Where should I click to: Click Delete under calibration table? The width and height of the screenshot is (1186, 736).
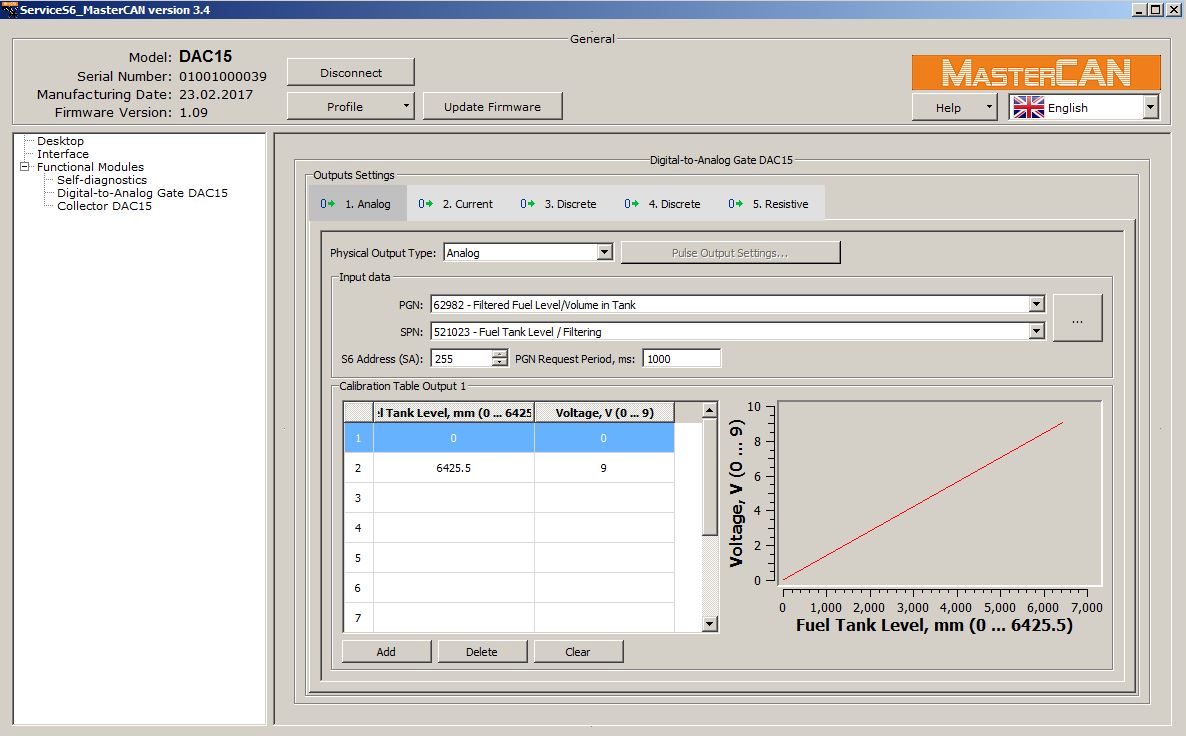click(x=481, y=652)
